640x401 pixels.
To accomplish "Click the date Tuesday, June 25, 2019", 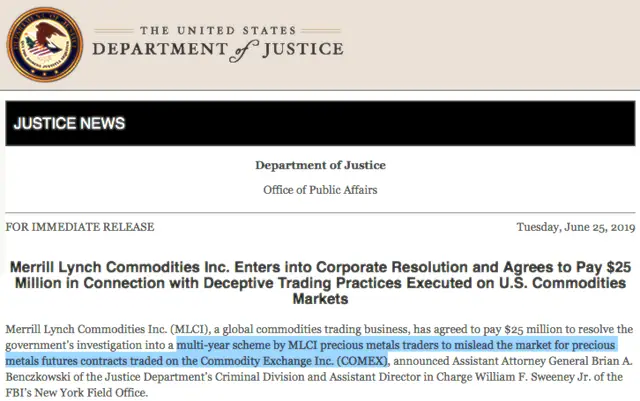I will [x=576, y=227].
